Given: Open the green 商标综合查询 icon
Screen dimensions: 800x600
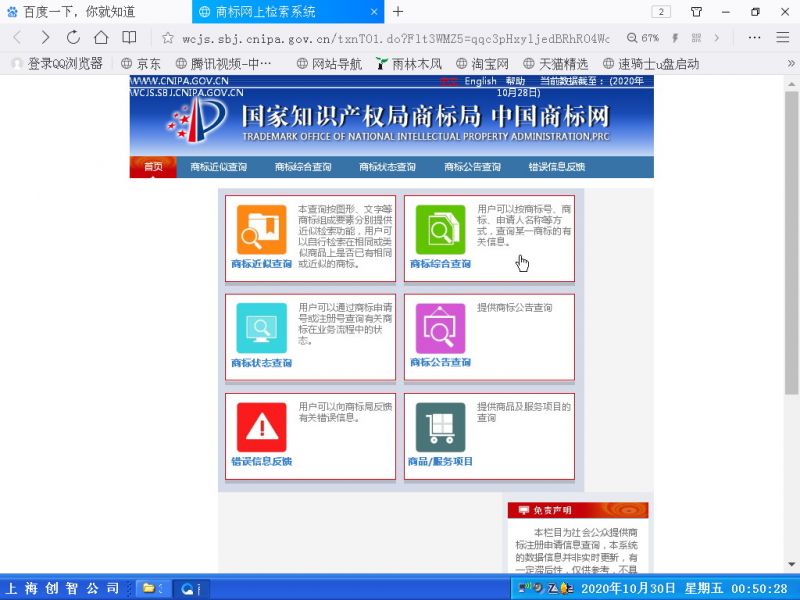Looking at the screenshot, I should pos(440,229).
